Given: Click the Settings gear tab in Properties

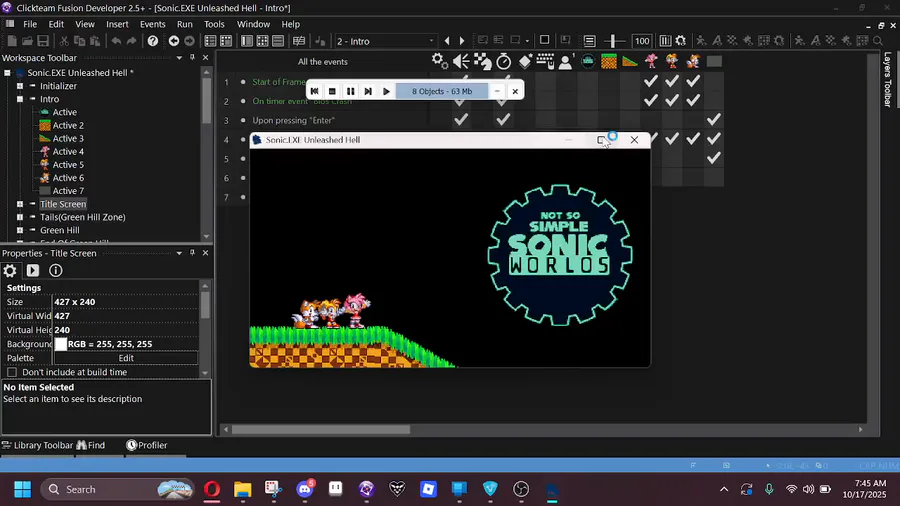Looking at the screenshot, I should click(10, 270).
